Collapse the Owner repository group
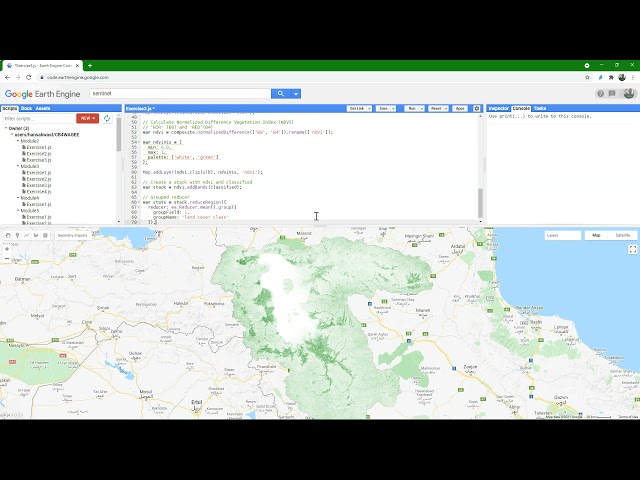This screenshot has width=640, height=480. (6, 128)
